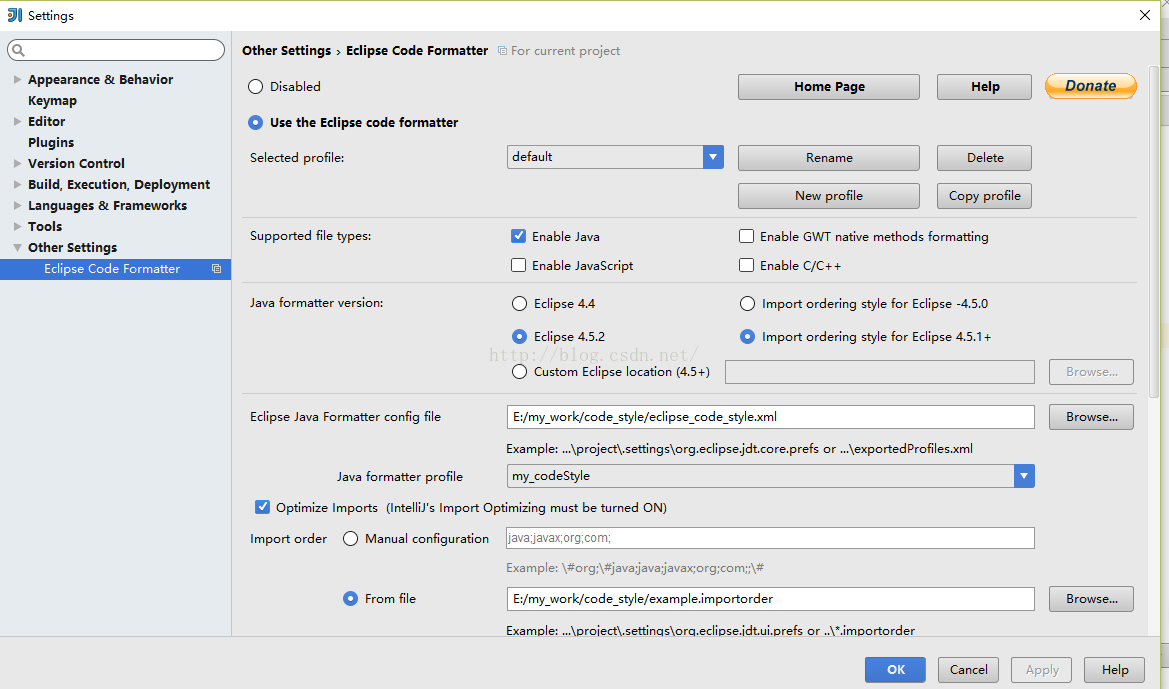Image resolution: width=1169 pixels, height=689 pixels.
Task: Tick the Enable C/C++ checkbox
Action: click(746, 265)
